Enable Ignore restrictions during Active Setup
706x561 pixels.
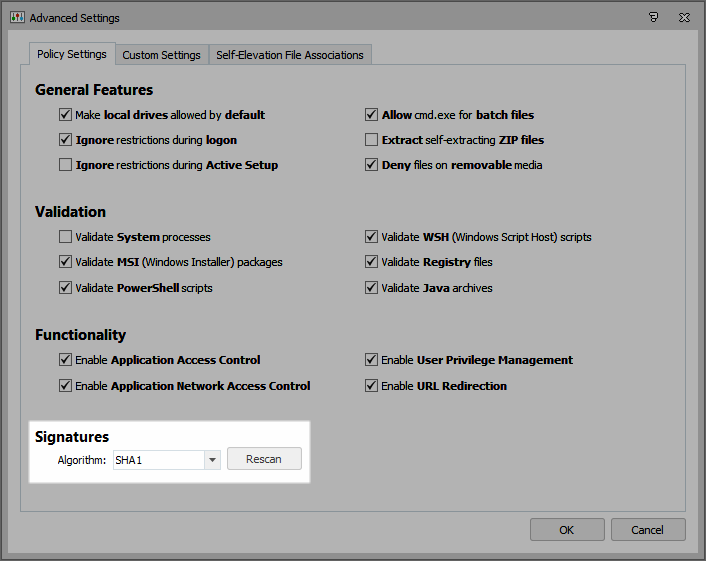(x=66, y=165)
